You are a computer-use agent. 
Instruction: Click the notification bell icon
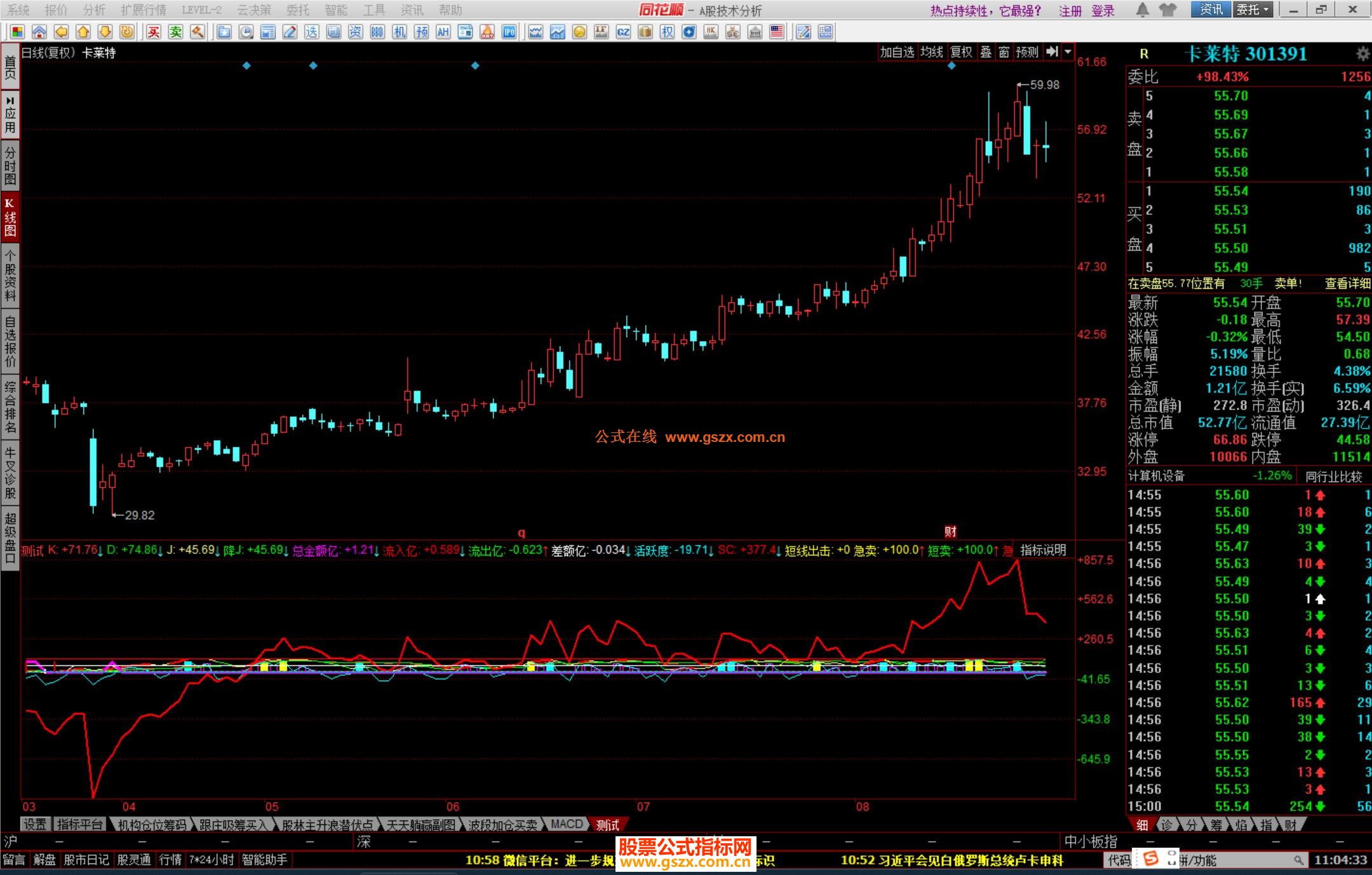(x=1142, y=10)
